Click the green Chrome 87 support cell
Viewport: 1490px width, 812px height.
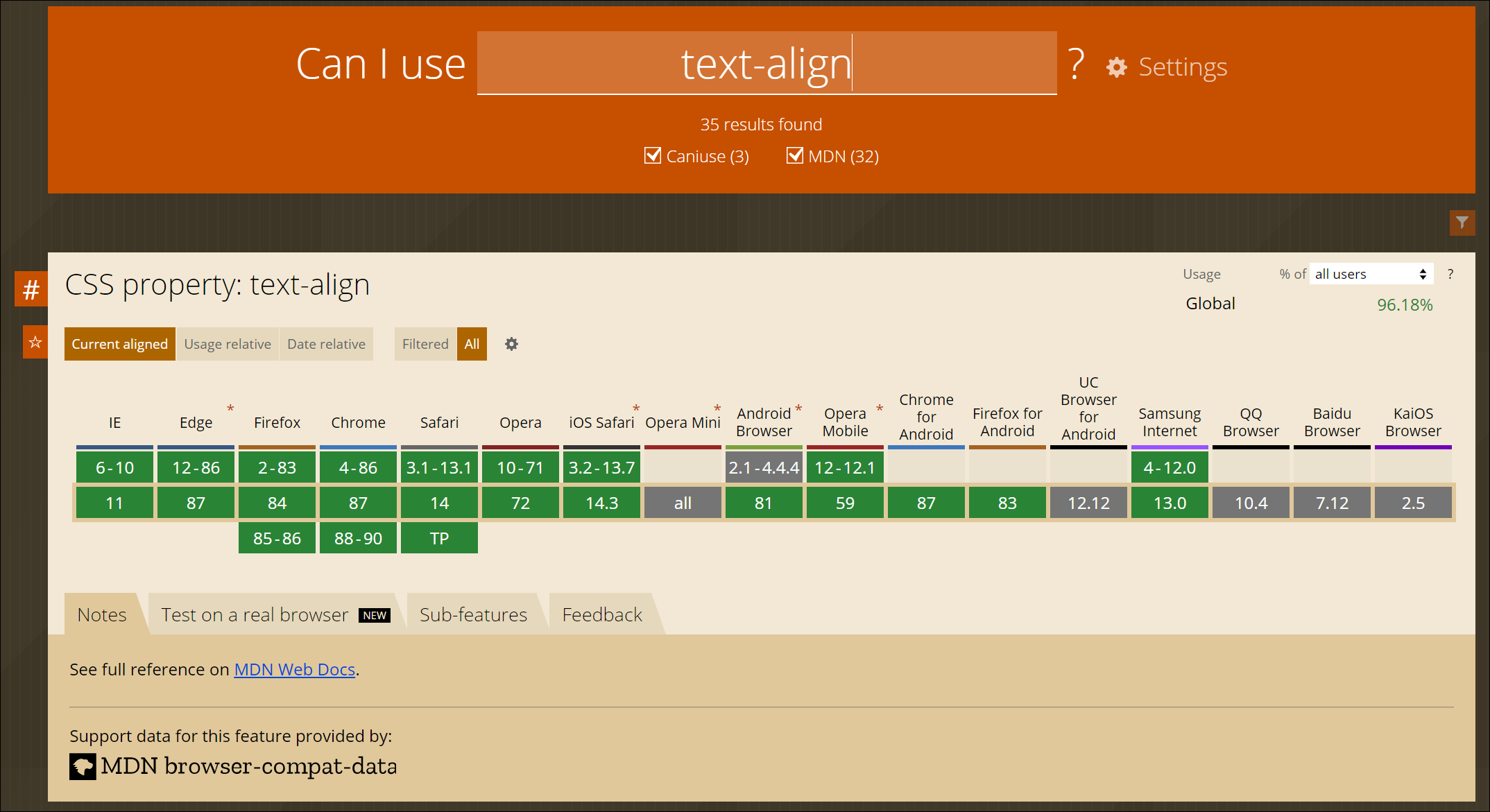[x=358, y=503]
